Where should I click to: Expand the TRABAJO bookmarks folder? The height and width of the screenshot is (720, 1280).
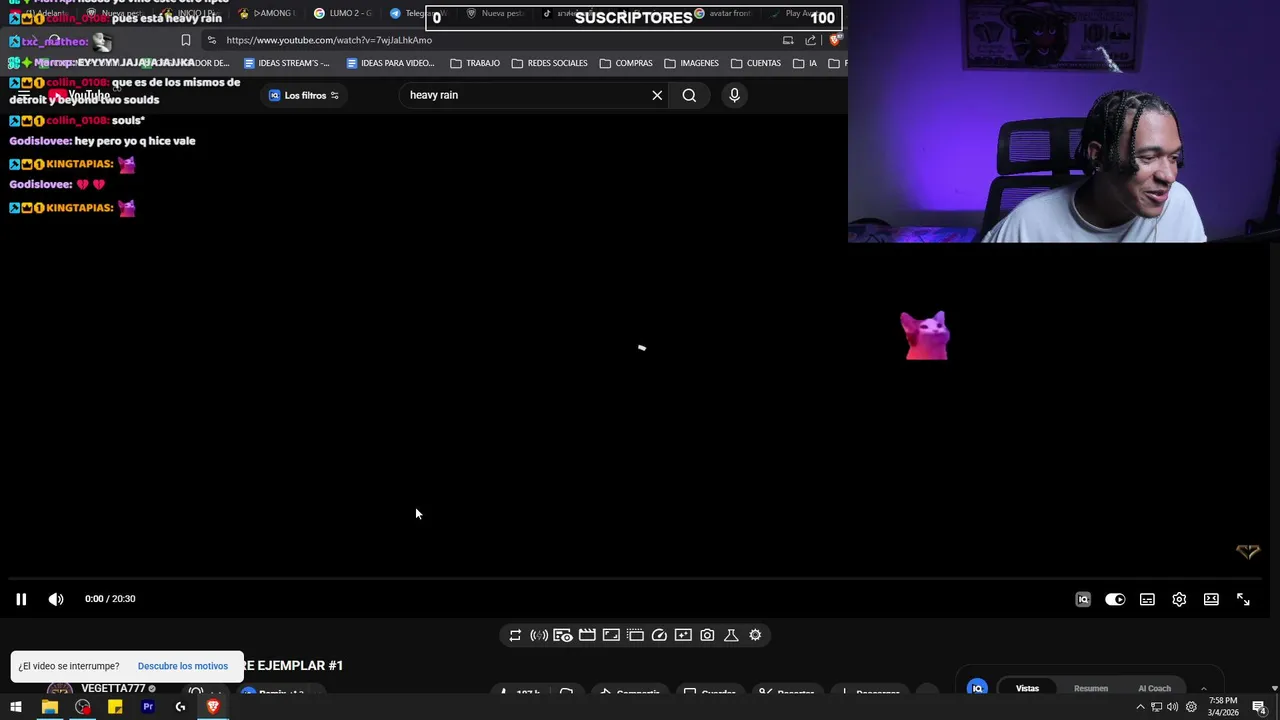click(x=475, y=63)
